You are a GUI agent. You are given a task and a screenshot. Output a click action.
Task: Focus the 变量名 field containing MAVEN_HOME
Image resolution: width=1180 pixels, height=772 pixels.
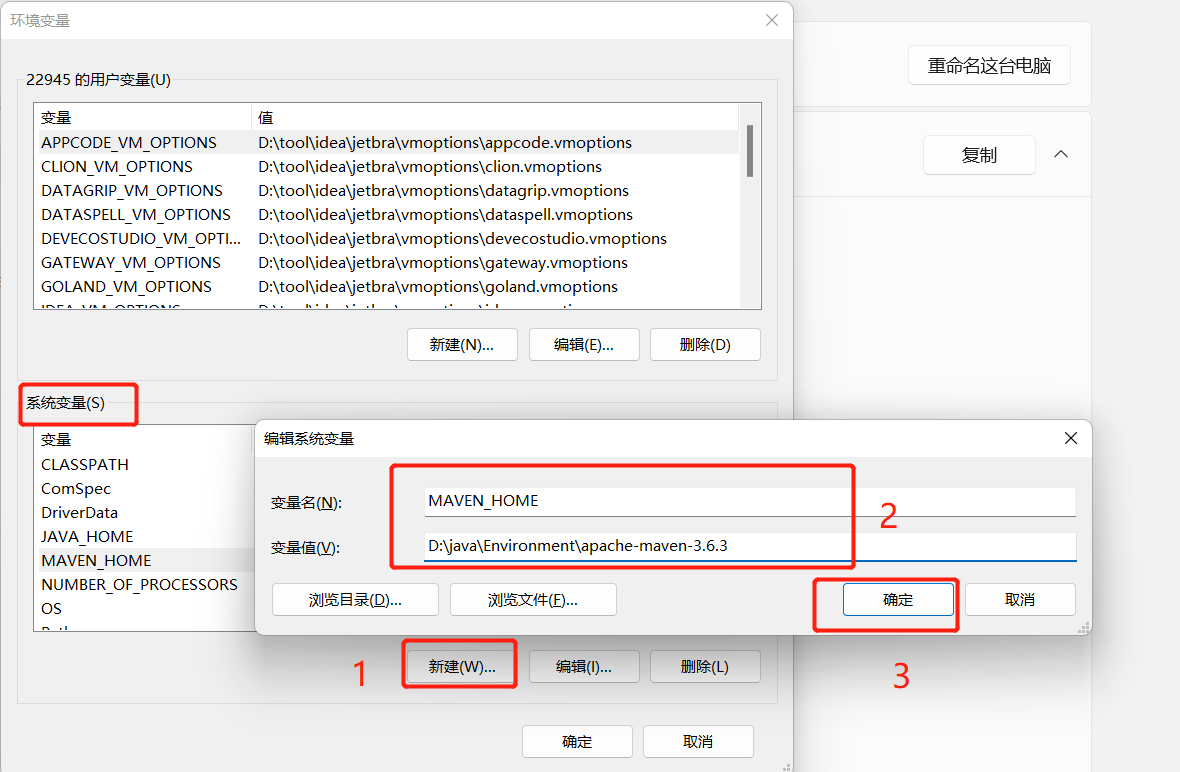pos(750,501)
